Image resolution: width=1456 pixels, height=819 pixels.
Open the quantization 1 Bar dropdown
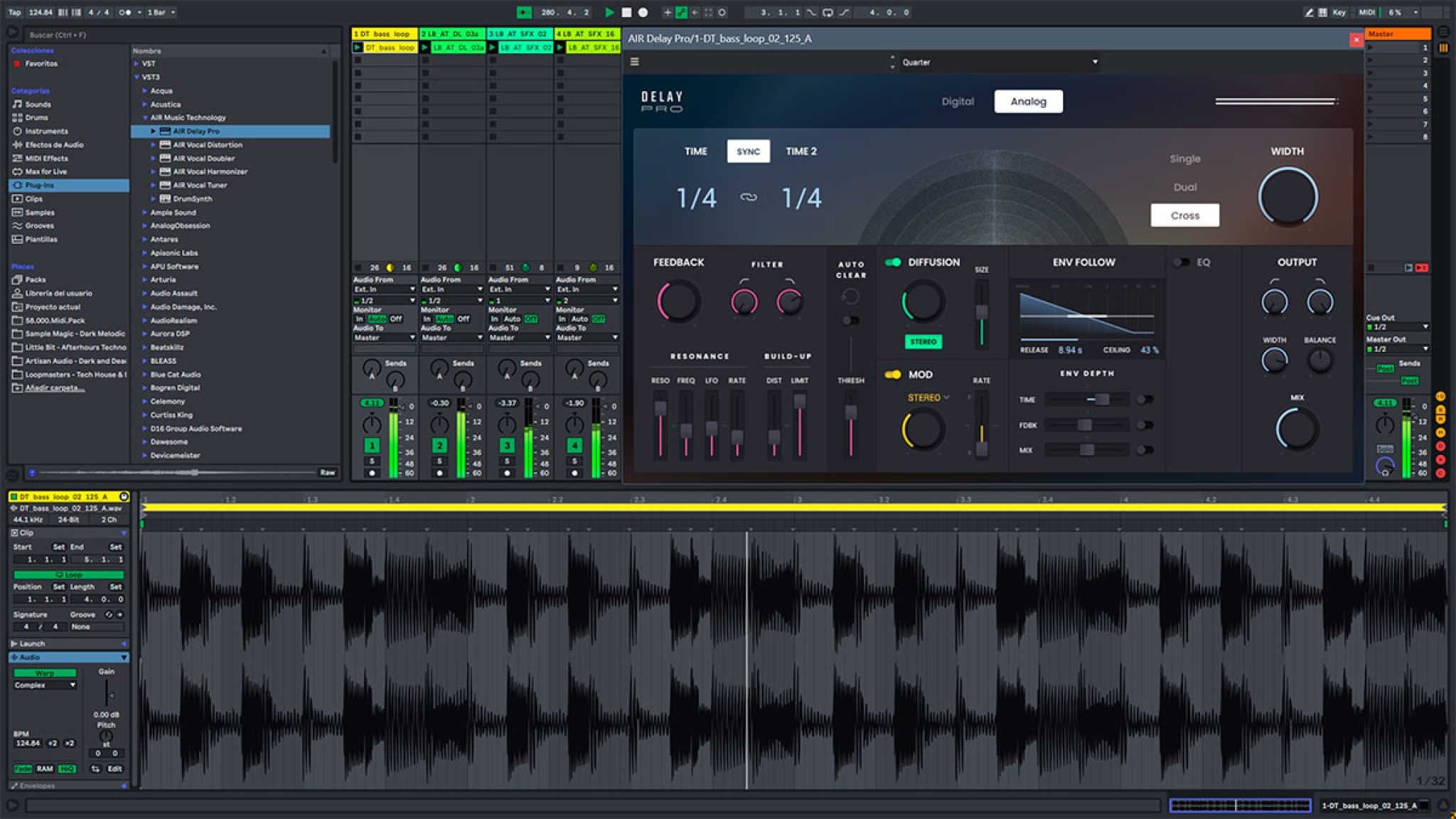[x=161, y=12]
